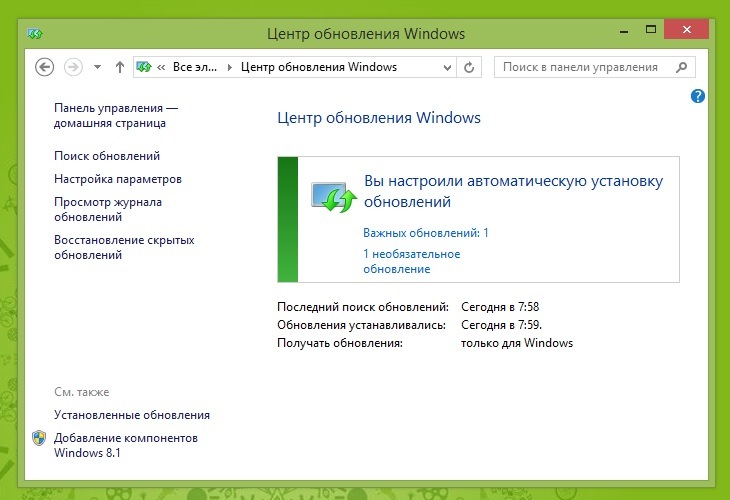Click the window system icon in title bar

pyautogui.click(x=34, y=34)
